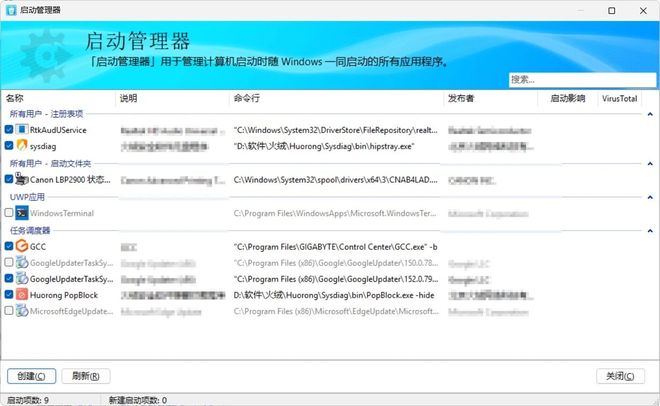This screenshot has height=406, width=660.
Task: Click the MicrosoftEdgeUpdate icon
Action: pos(21,311)
